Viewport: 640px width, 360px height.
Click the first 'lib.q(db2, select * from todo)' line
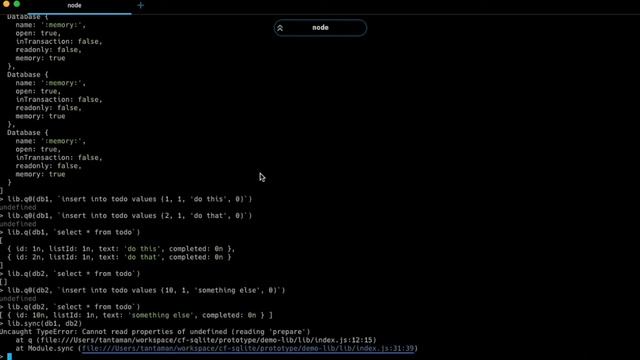coord(74,274)
